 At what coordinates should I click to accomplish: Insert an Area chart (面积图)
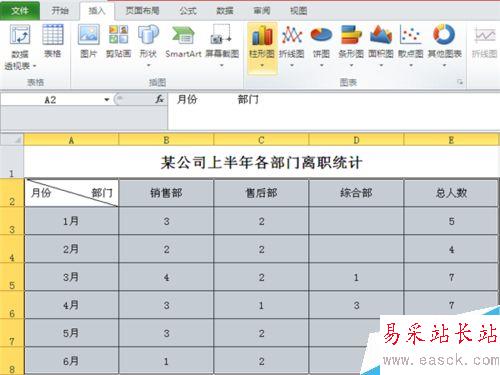[x=381, y=45]
